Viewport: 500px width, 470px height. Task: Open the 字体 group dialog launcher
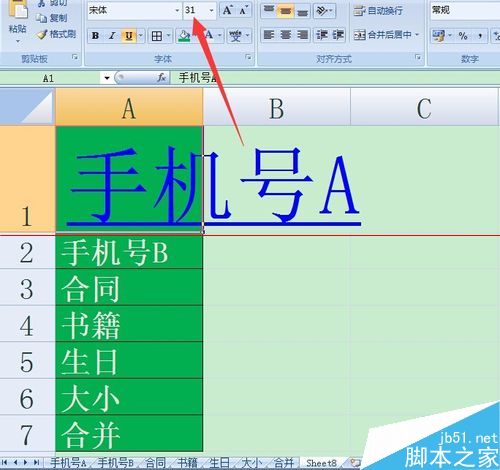pos(248,57)
